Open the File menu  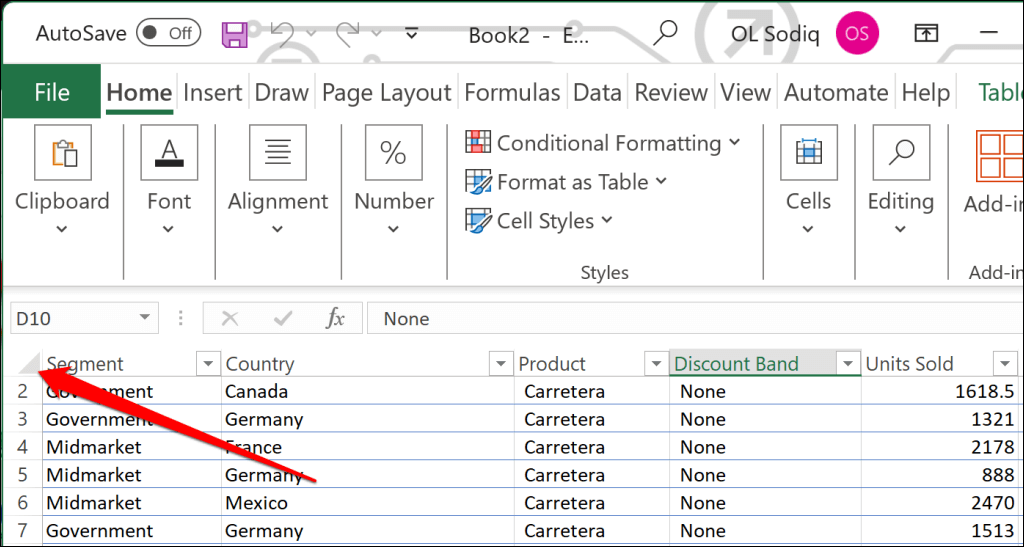click(51, 93)
